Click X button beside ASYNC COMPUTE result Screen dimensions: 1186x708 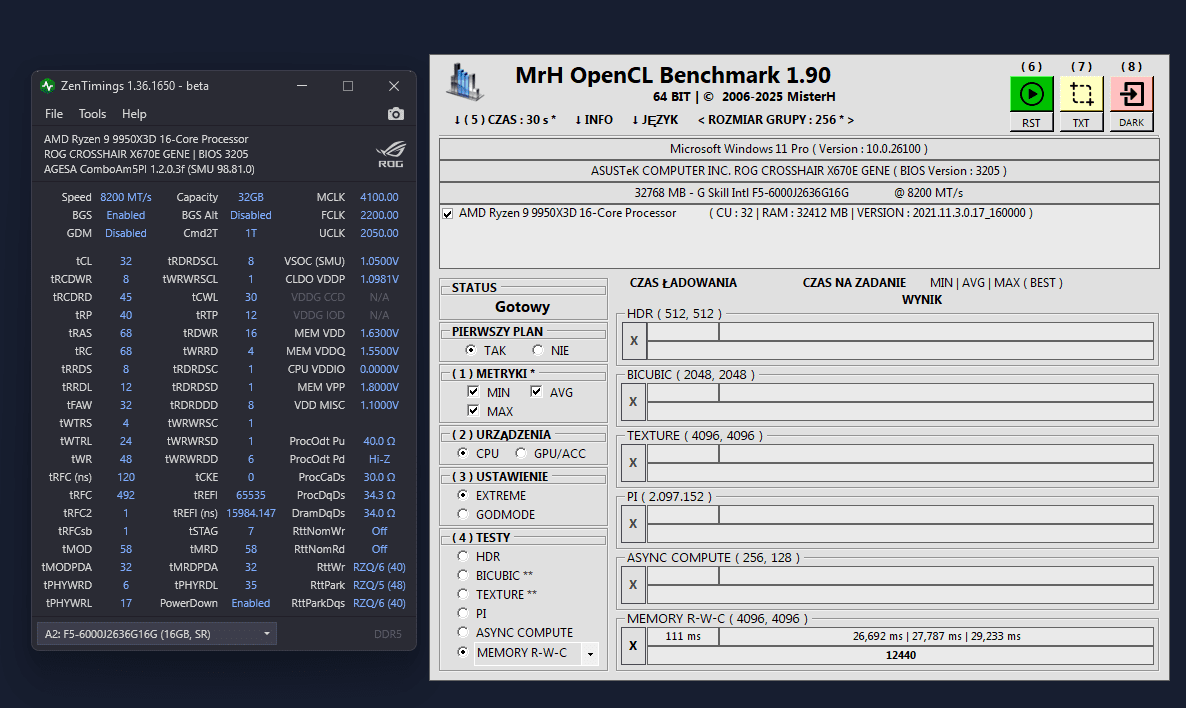pos(634,585)
